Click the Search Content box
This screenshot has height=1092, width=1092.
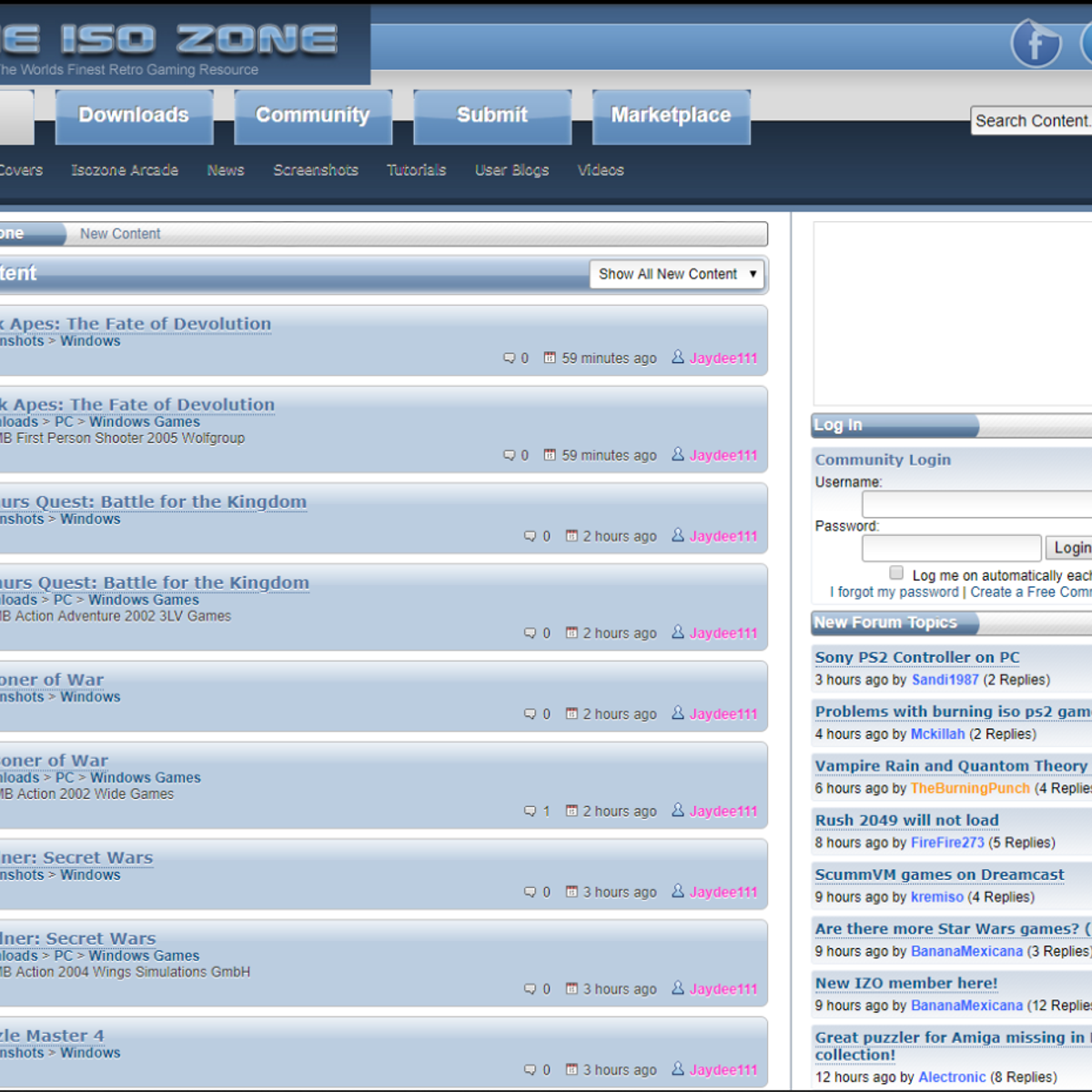pos(1032,121)
